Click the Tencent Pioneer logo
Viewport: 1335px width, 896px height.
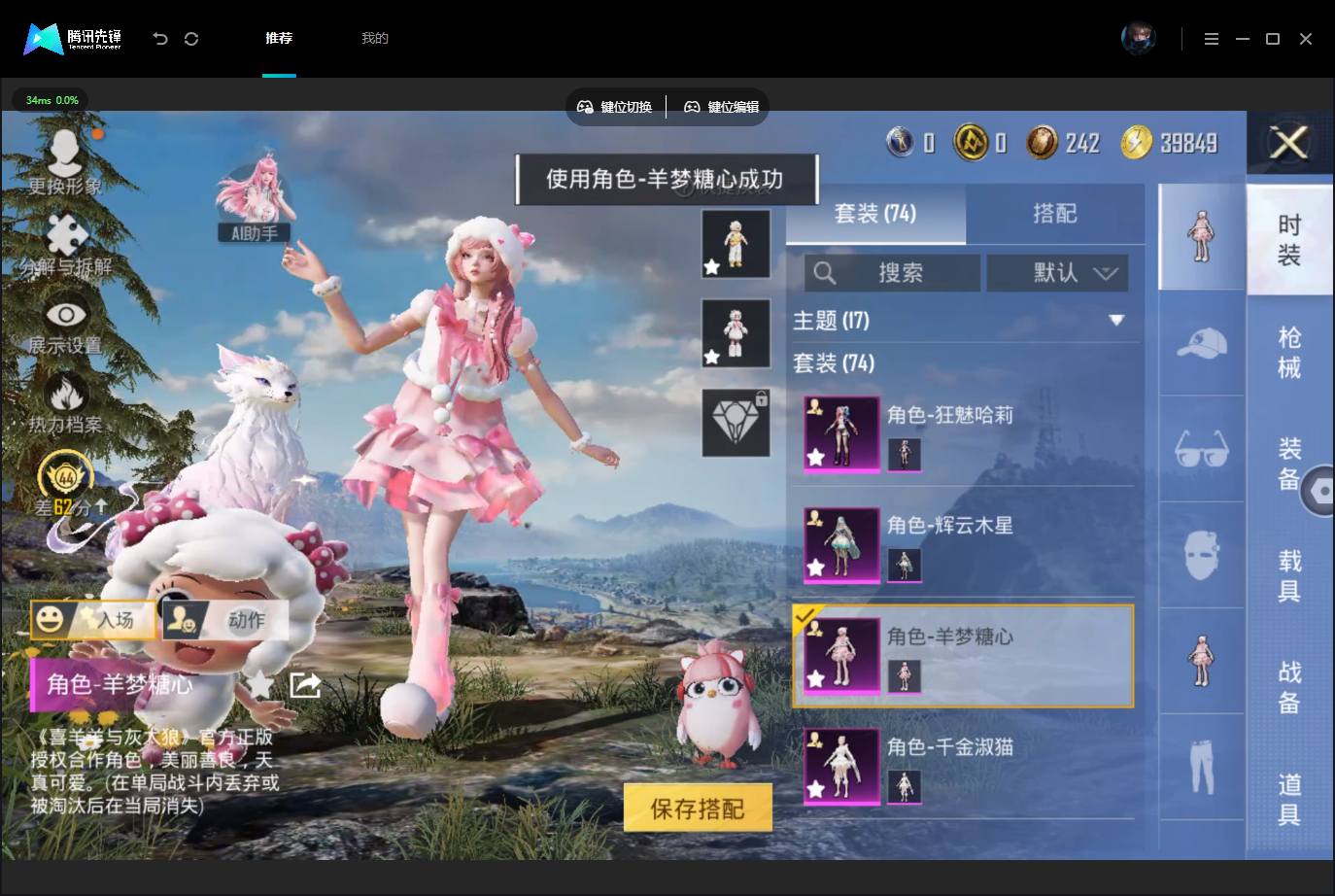(x=73, y=39)
